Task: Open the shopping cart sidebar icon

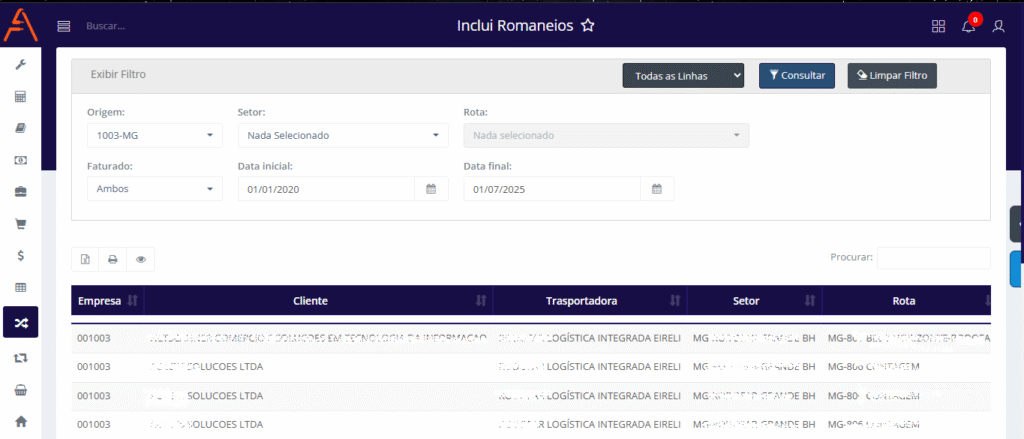Action: [x=20, y=223]
